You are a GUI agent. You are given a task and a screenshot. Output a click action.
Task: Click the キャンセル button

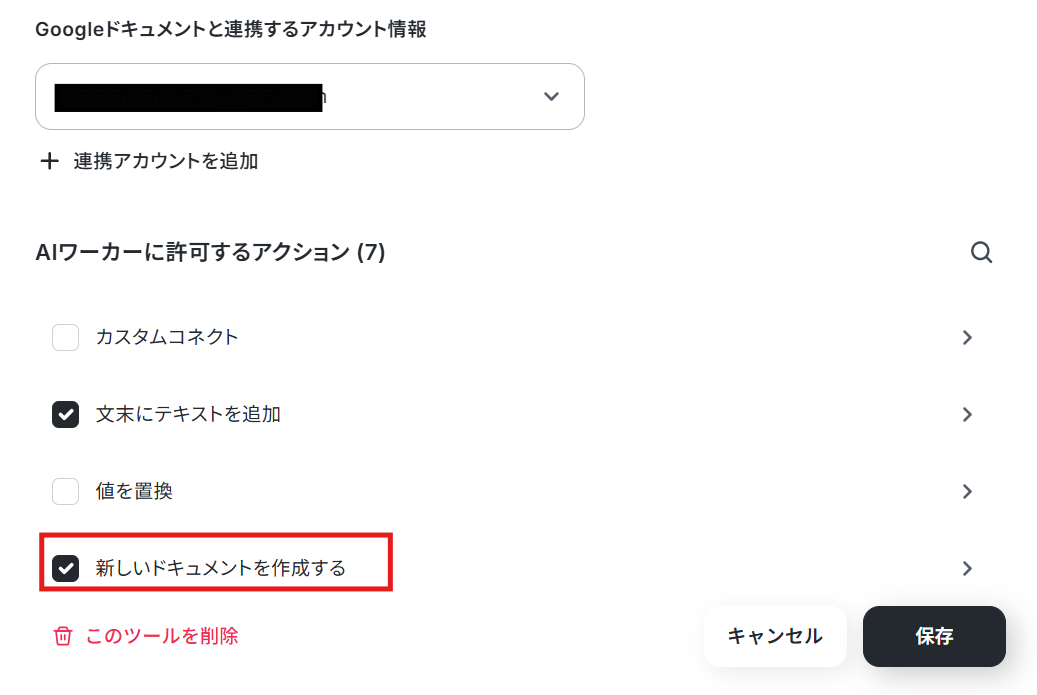[775, 636]
